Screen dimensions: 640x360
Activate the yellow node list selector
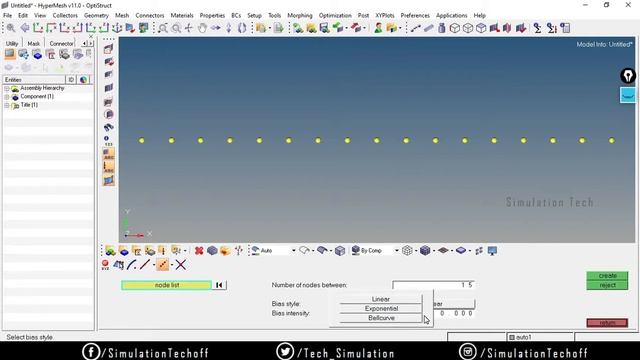(x=167, y=285)
